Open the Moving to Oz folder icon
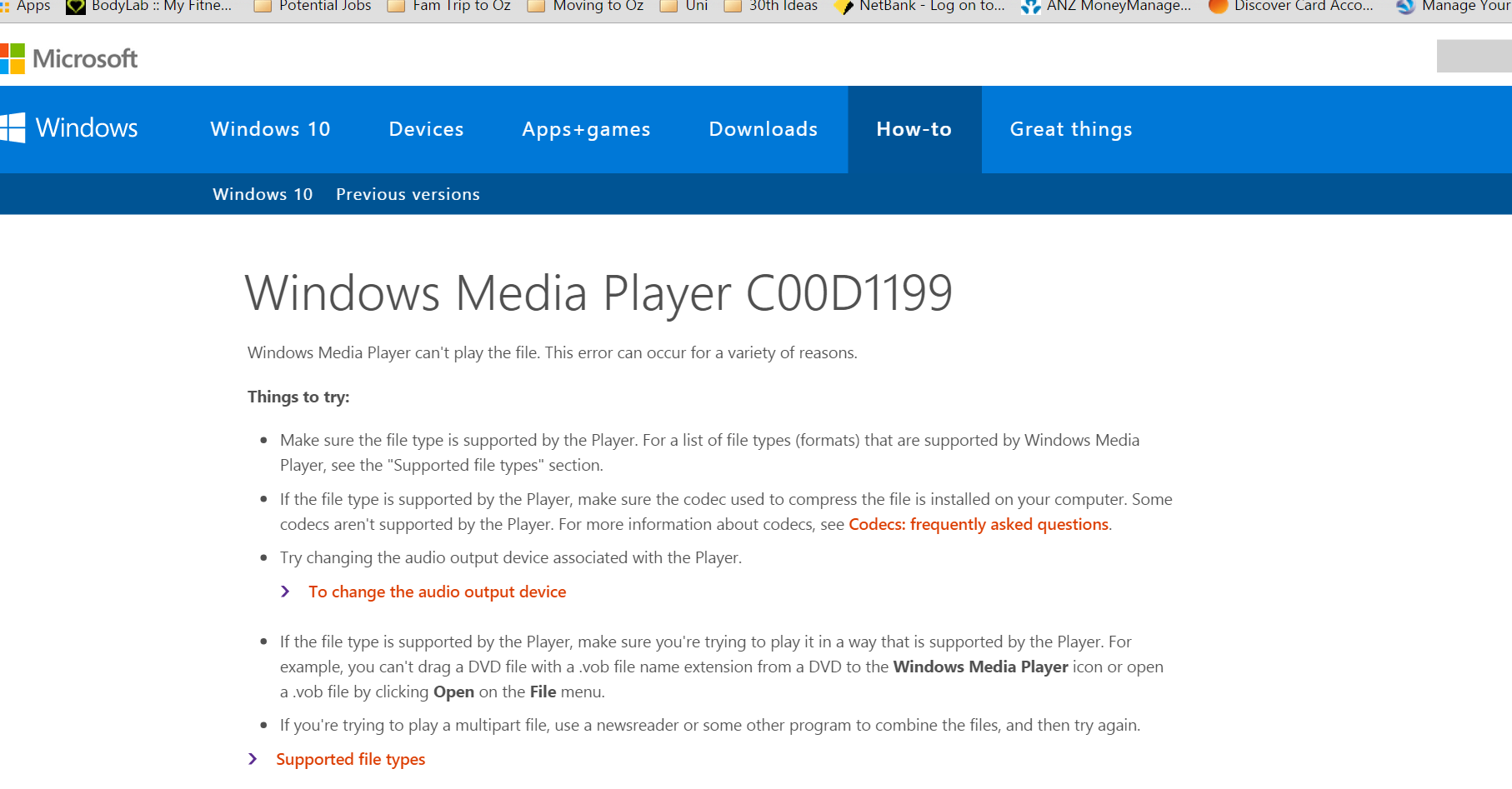This screenshot has height=789, width=1512. [537, 7]
